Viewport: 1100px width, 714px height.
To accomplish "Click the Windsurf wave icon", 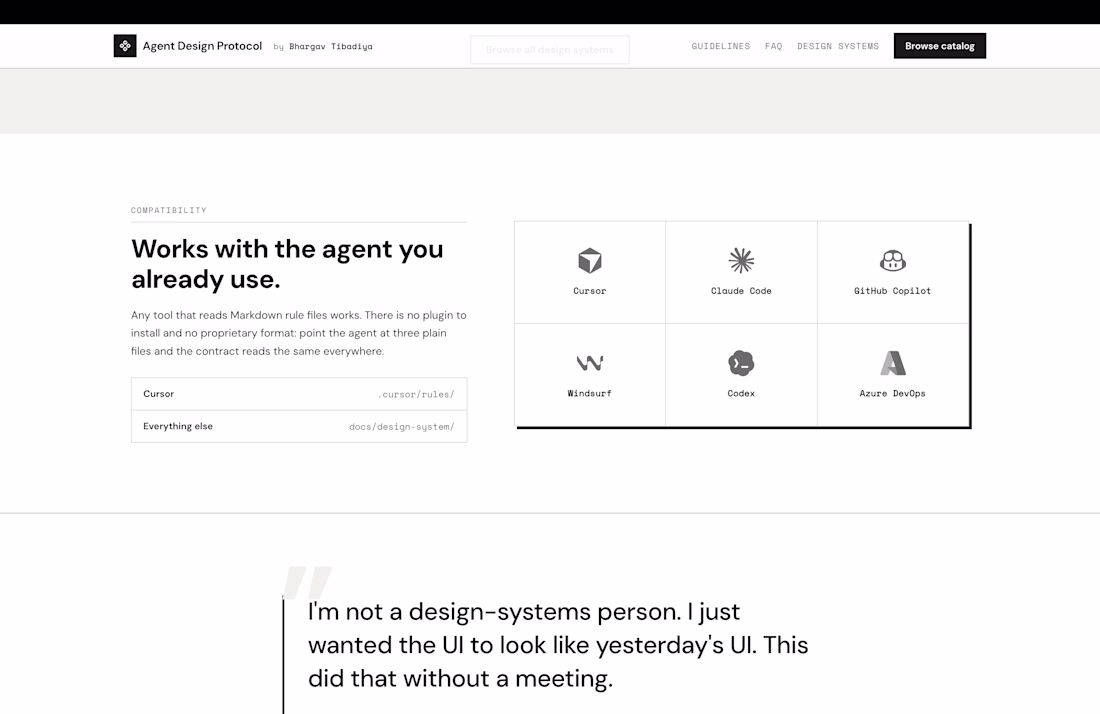I will (x=589, y=363).
